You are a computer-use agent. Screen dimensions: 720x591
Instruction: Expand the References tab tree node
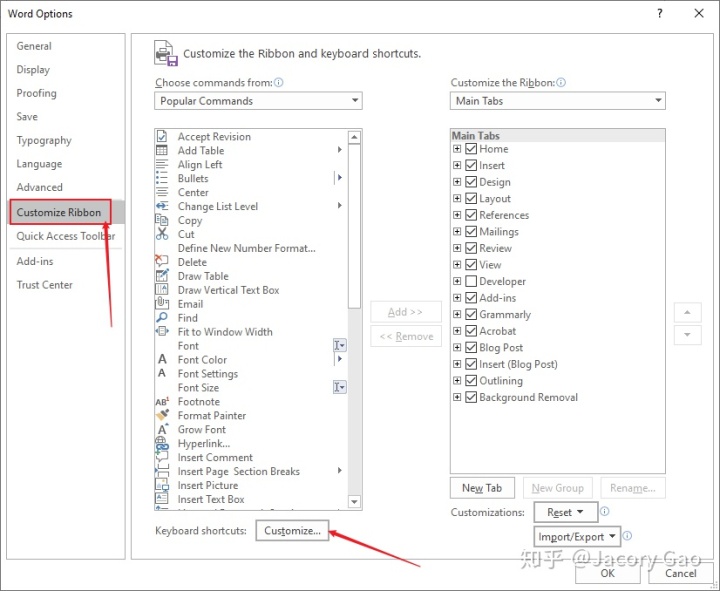(457, 215)
